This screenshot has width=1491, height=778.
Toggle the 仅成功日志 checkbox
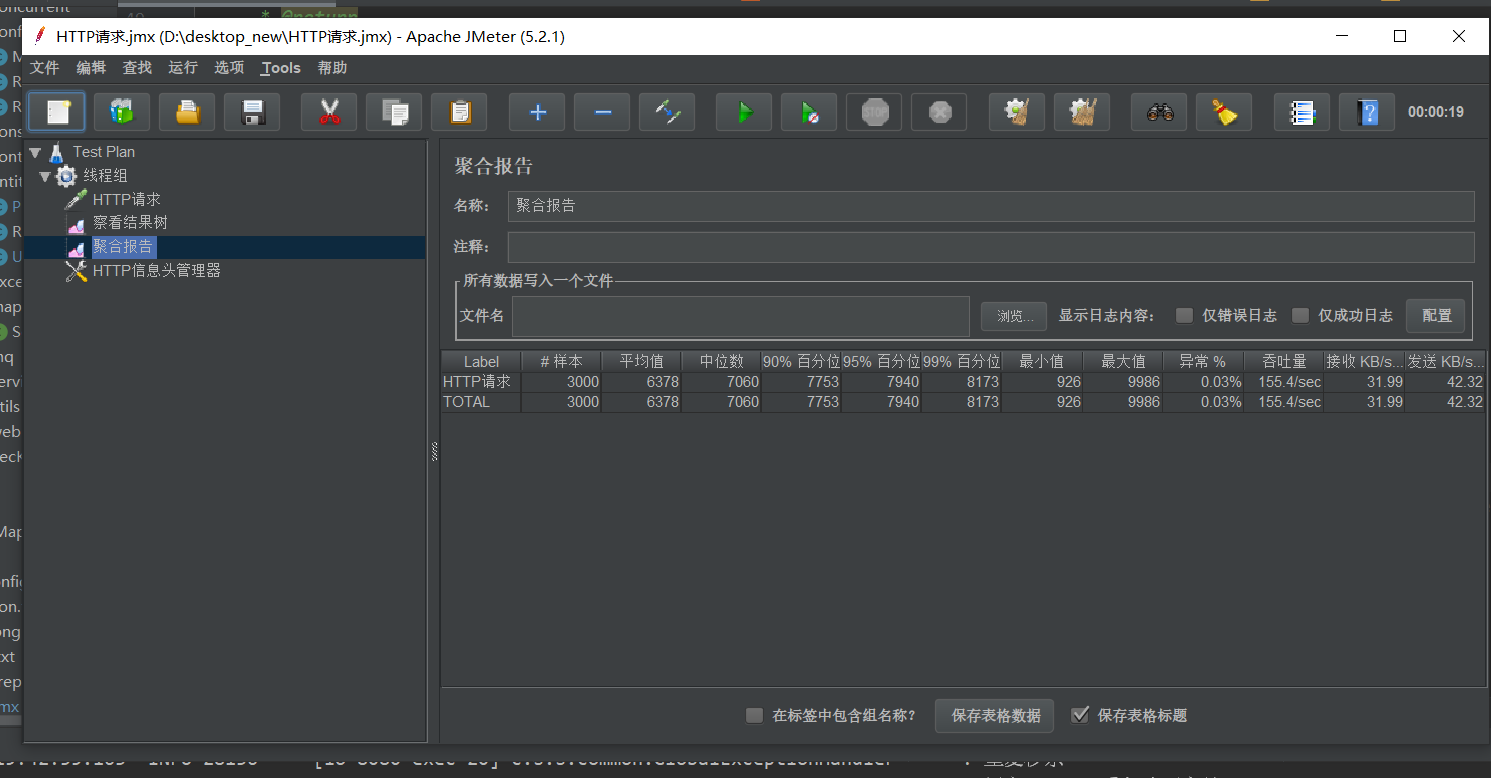point(1300,316)
